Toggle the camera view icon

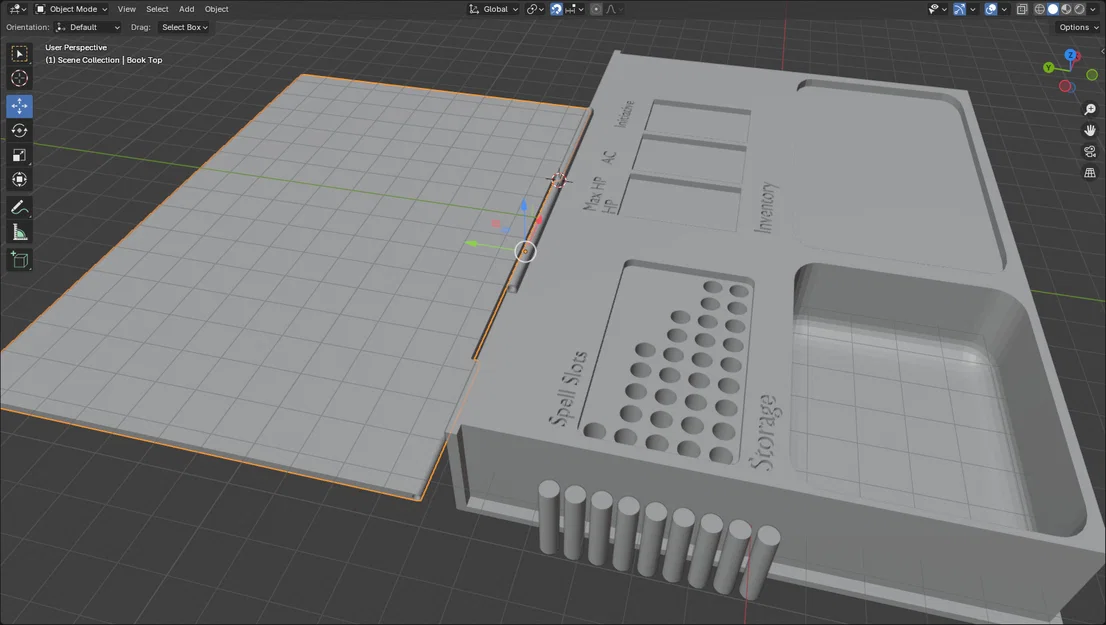(1090, 152)
